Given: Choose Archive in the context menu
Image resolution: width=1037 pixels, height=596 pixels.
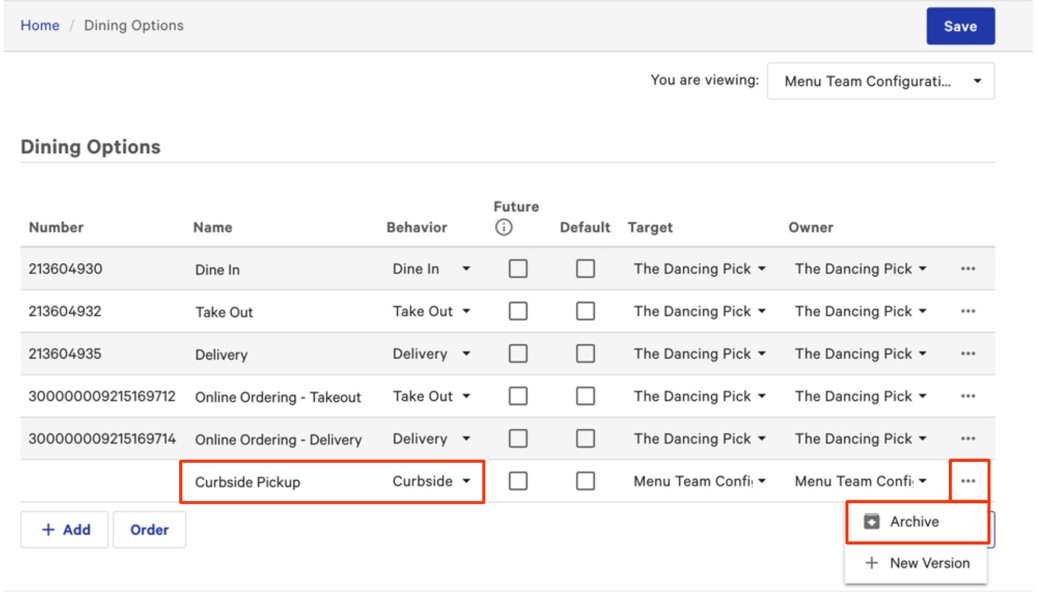Looking at the screenshot, I should point(915,522).
